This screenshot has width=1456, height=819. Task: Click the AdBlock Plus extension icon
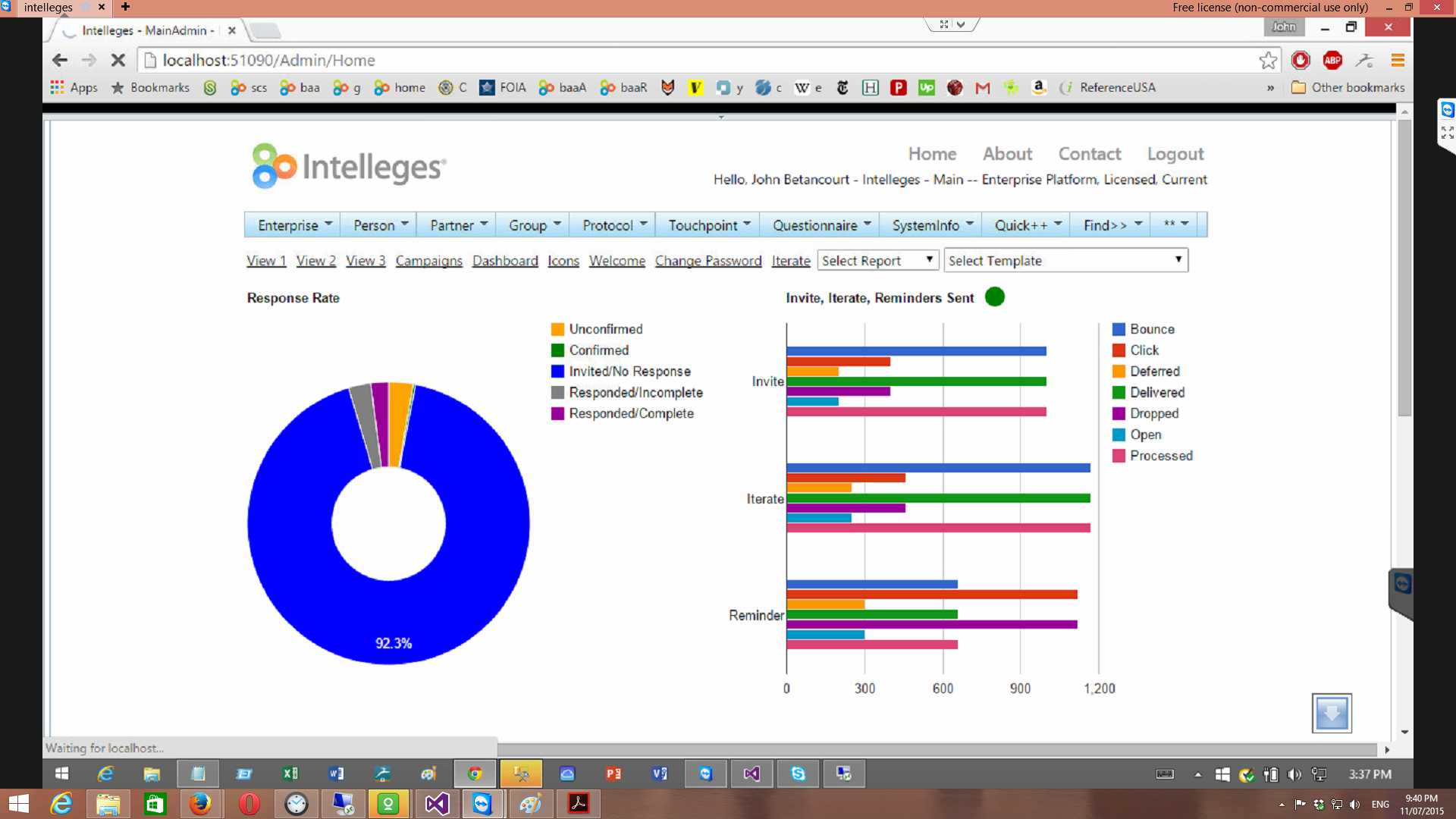(1332, 61)
